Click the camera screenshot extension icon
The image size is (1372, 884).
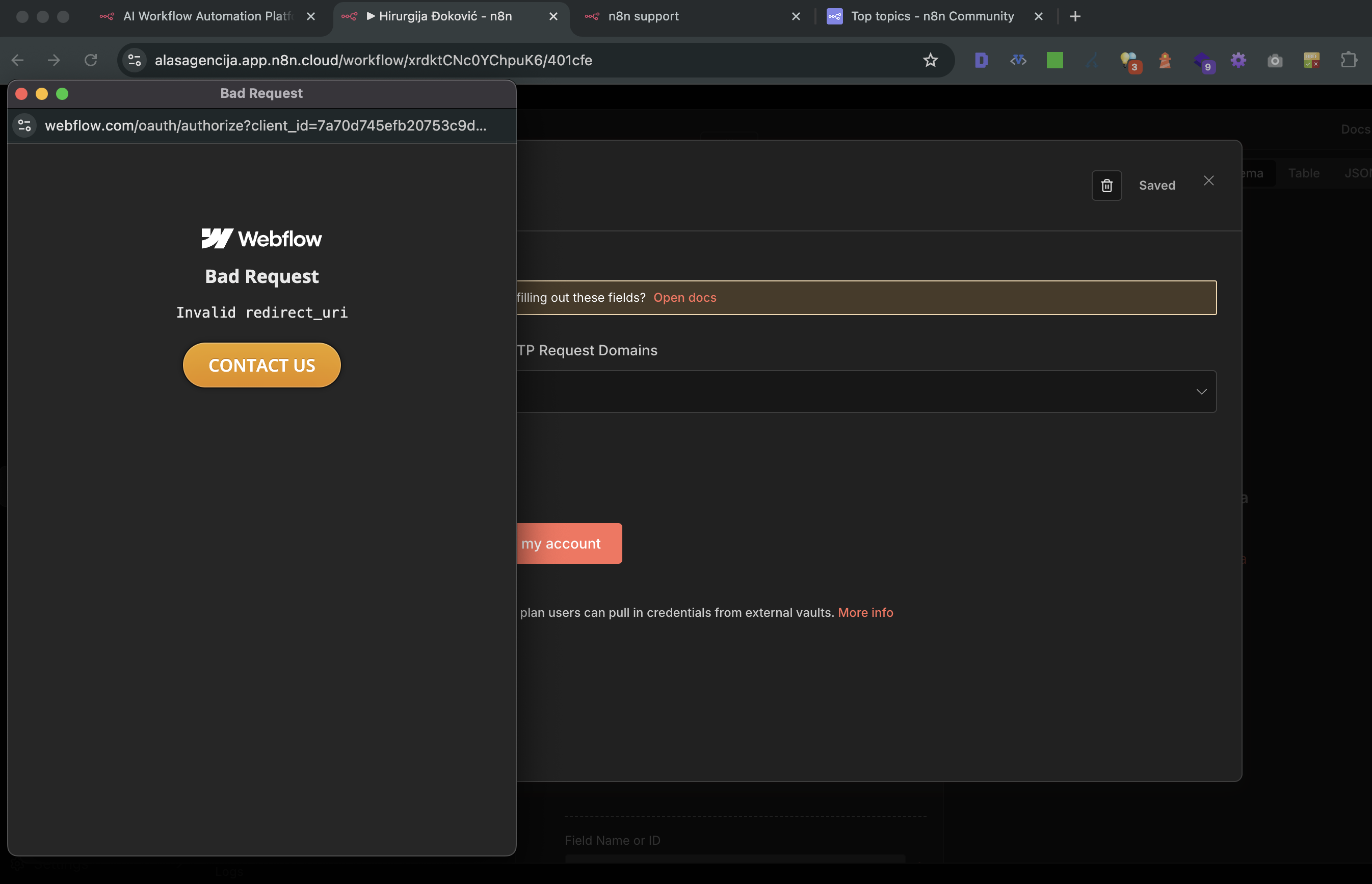point(1275,60)
